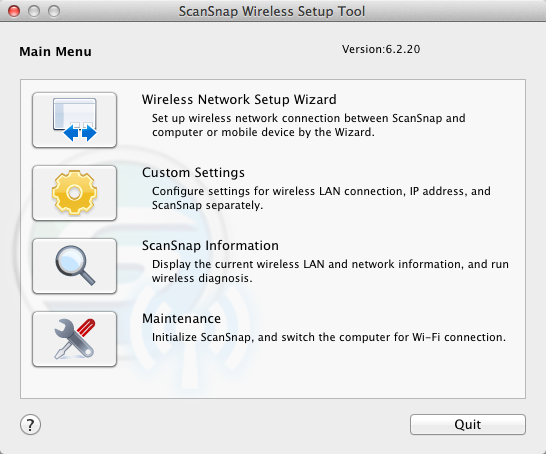The height and width of the screenshot is (454, 546).
Task: Click the "Initialize ScanSnap" description text
Action: [x=329, y=337]
